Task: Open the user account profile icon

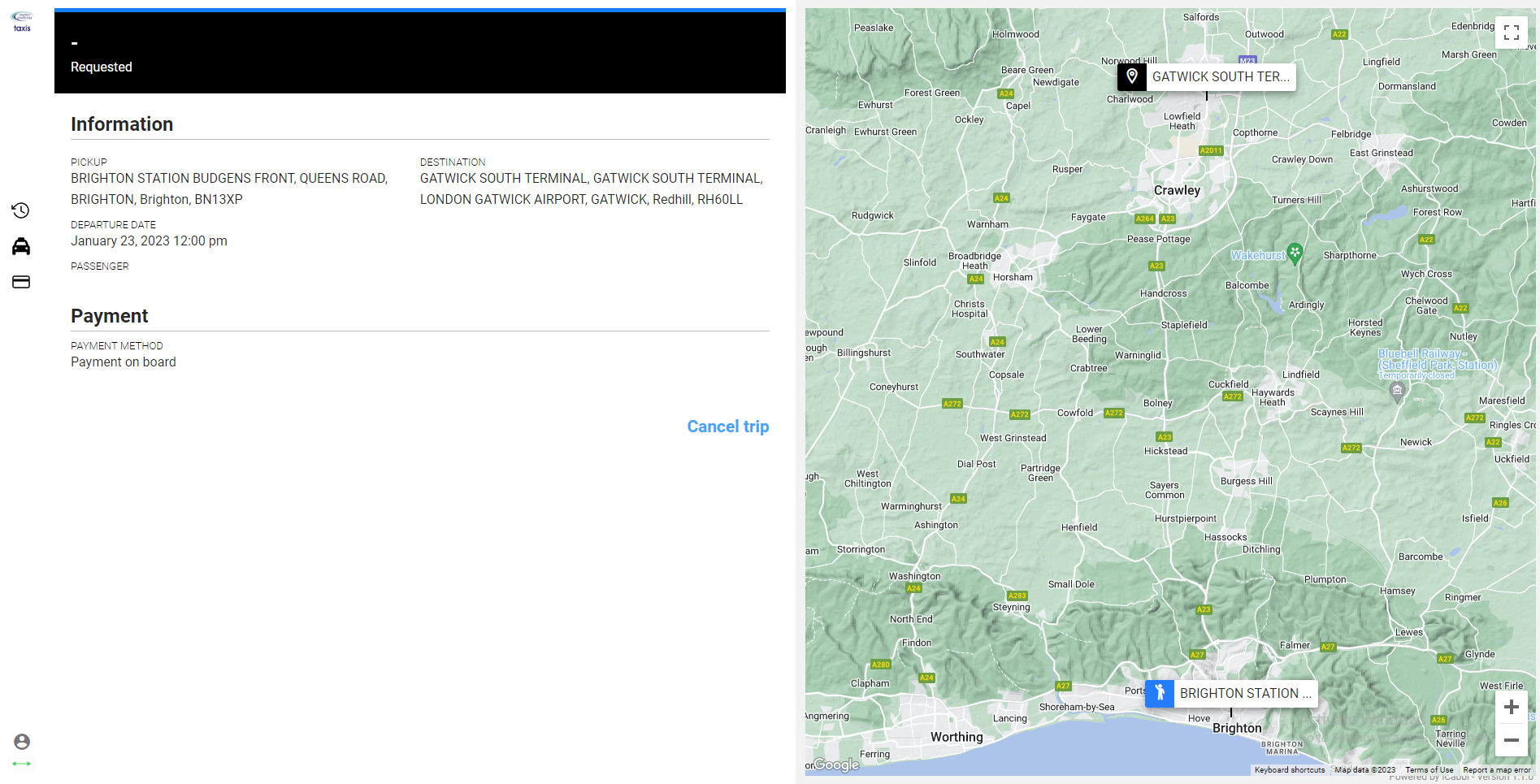Action: click(x=22, y=741)
